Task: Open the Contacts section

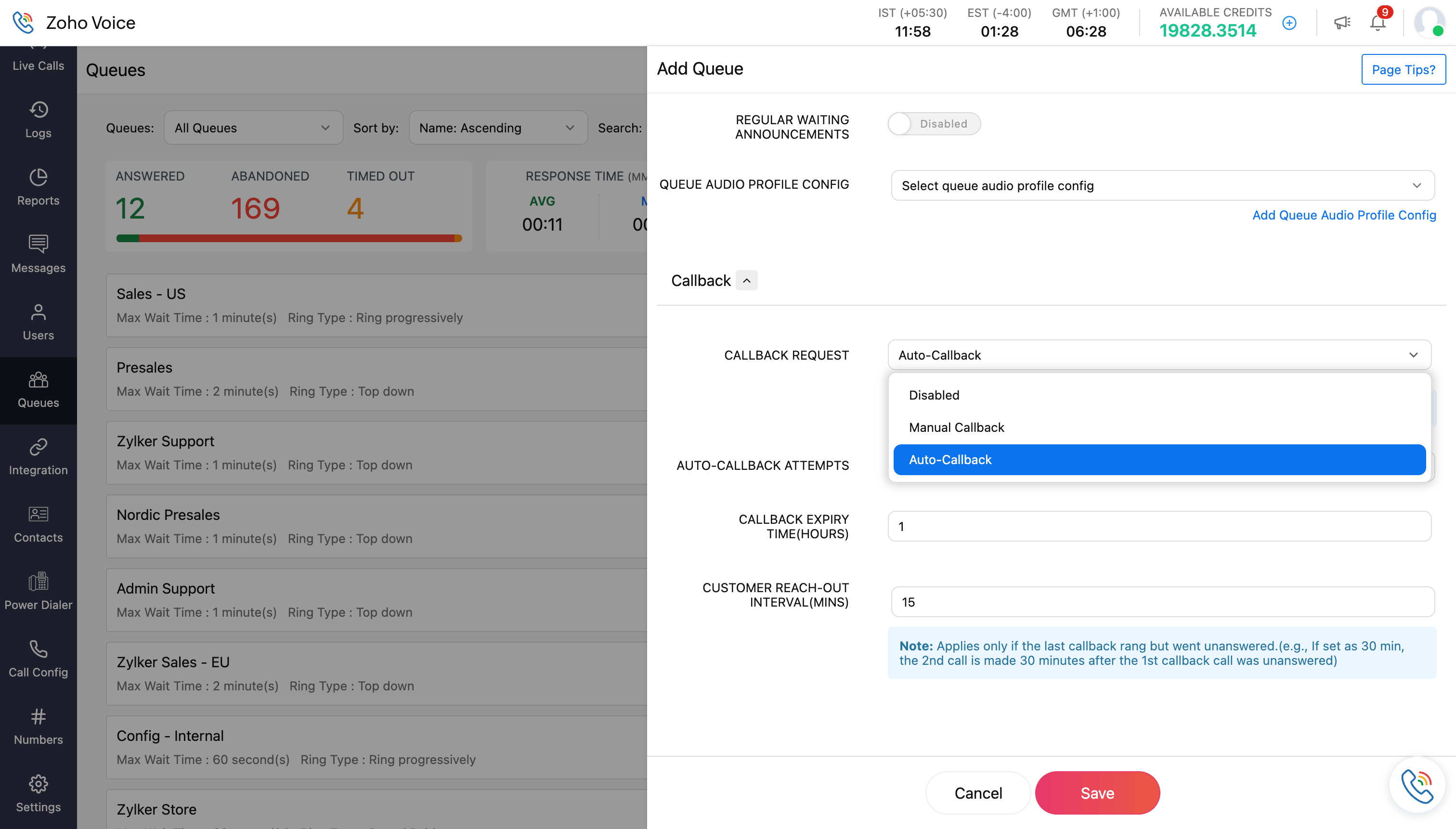Action: 38,524
